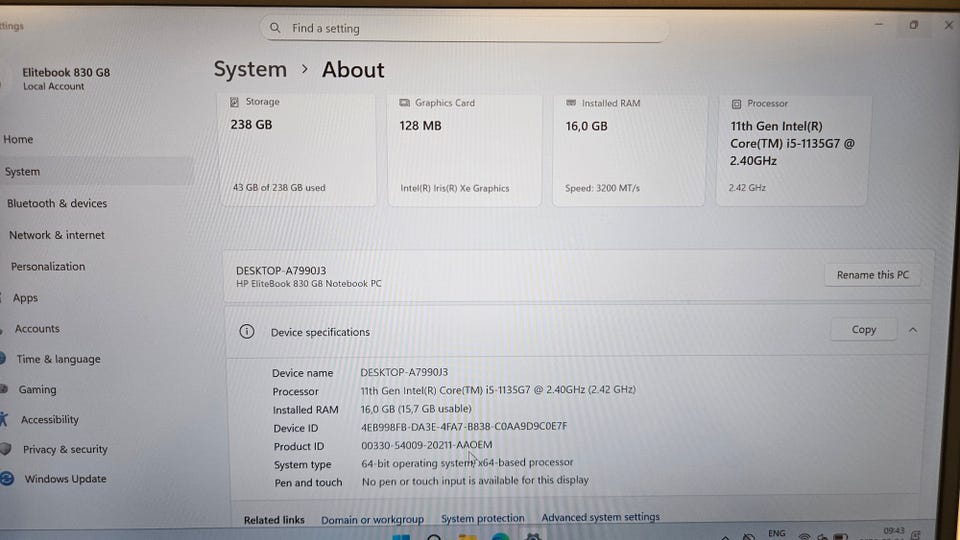The image size is (960, 540).
Task: Click the Graphics Card icon
Action: click(x=404, y=103)
